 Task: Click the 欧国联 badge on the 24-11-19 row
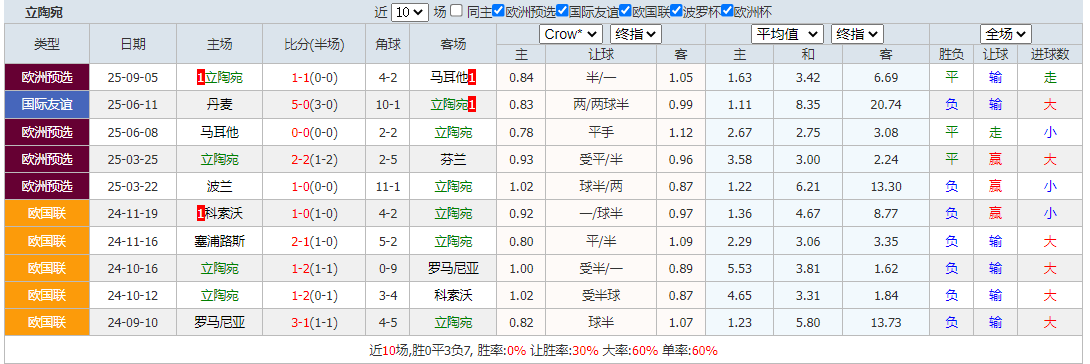[x=47, y=214]
